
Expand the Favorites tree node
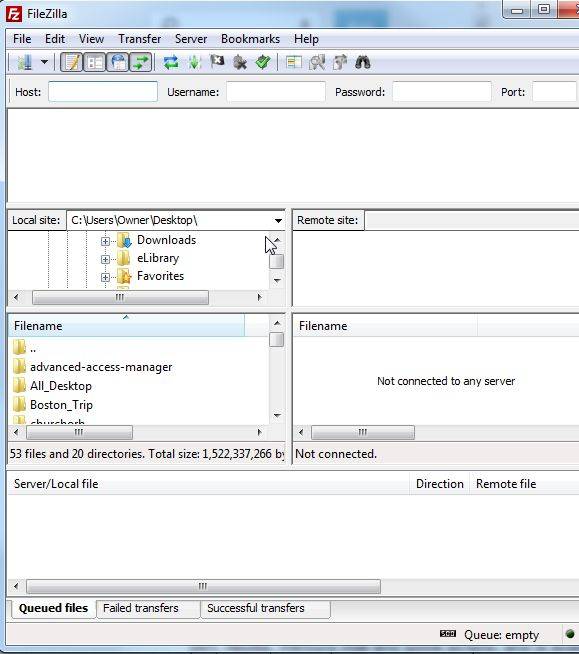(105, 277)
